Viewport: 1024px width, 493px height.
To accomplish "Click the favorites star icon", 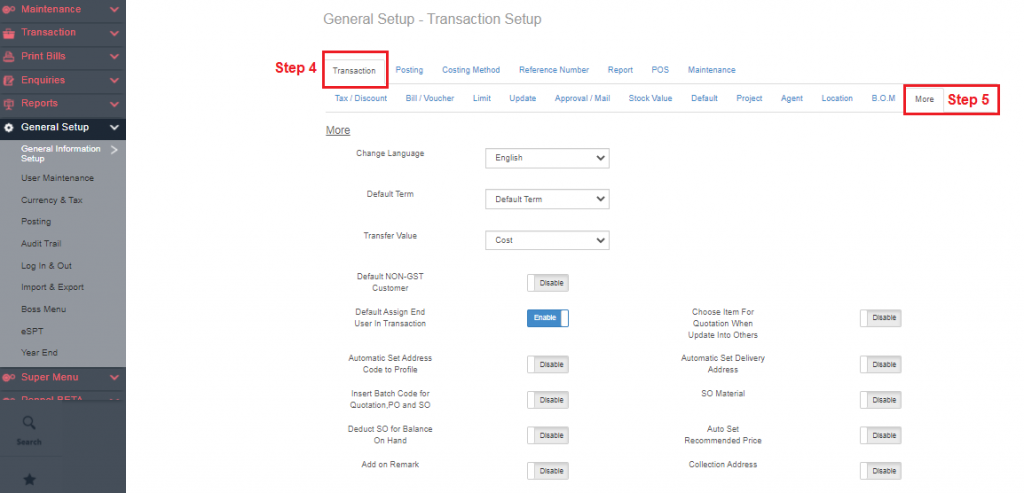I will pyautogui.click(x=29, y=479).
